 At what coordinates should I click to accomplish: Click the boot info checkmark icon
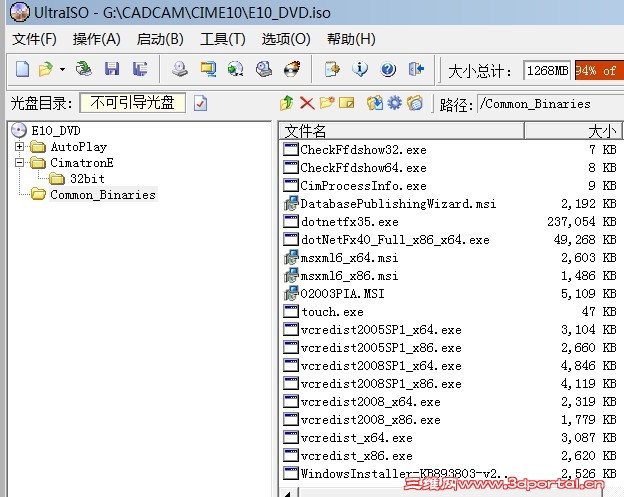[x=200, y=103]
